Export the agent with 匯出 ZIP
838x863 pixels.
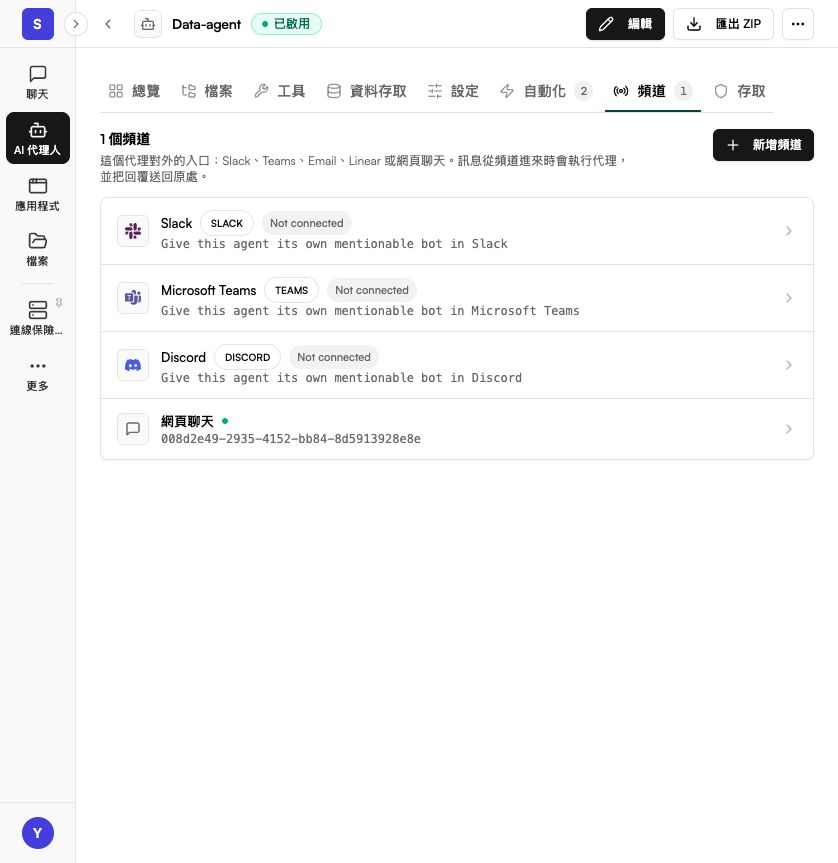(x=724, y=24)
